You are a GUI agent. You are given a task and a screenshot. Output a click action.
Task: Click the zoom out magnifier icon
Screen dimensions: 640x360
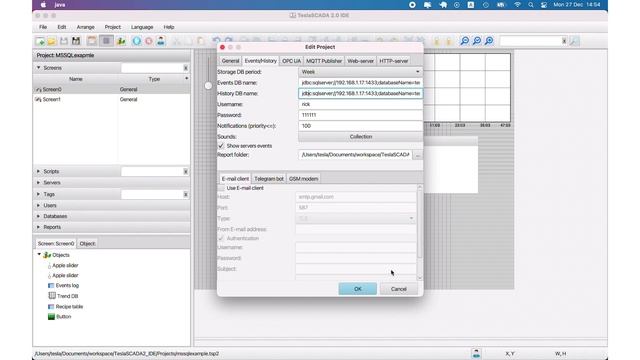click(464, 41)
